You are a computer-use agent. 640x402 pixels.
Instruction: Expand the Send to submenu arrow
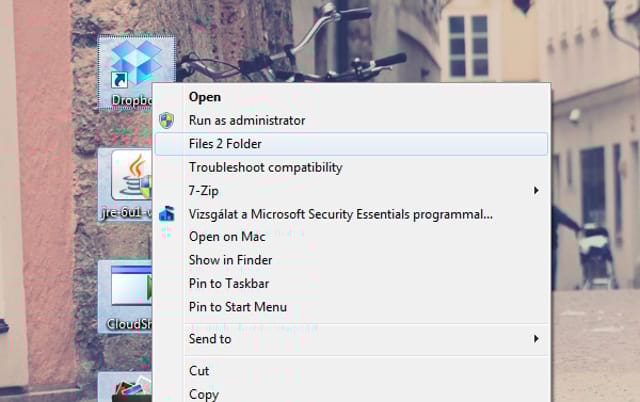pos(536,339)
